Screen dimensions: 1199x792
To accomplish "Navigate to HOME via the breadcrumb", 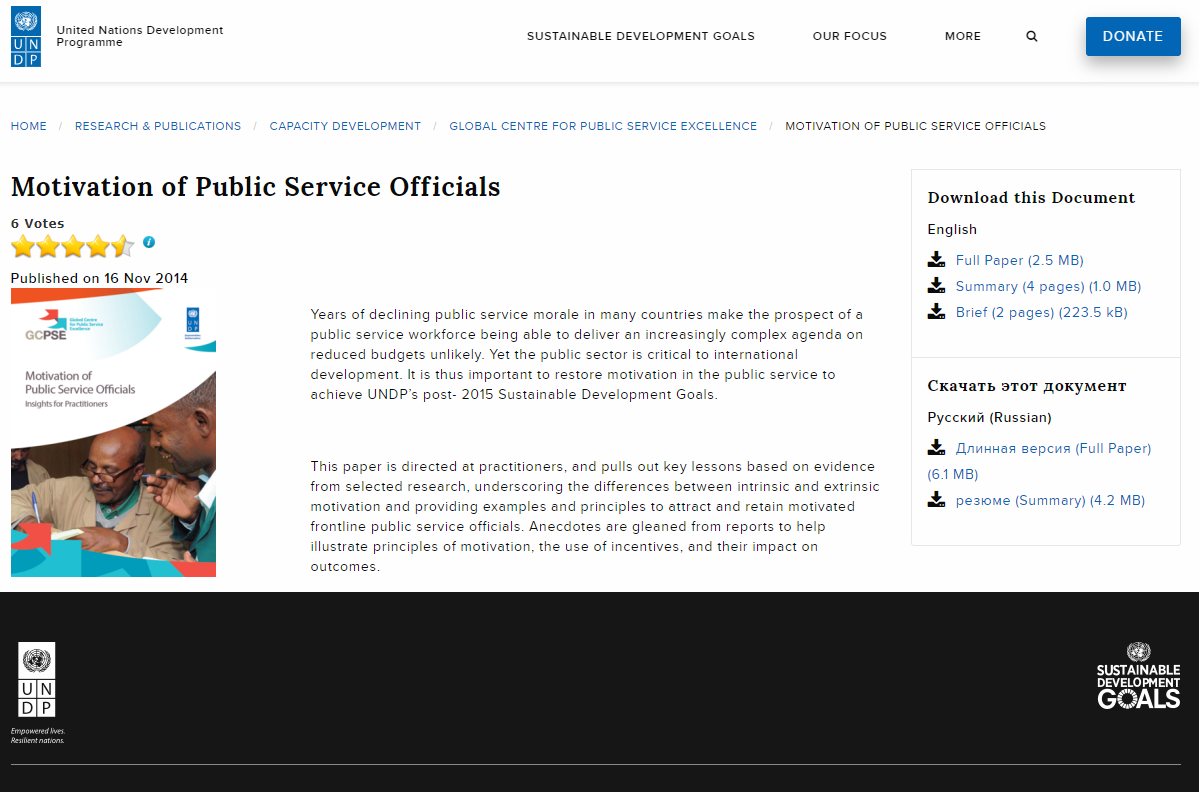I will click(x=28, y=126).
